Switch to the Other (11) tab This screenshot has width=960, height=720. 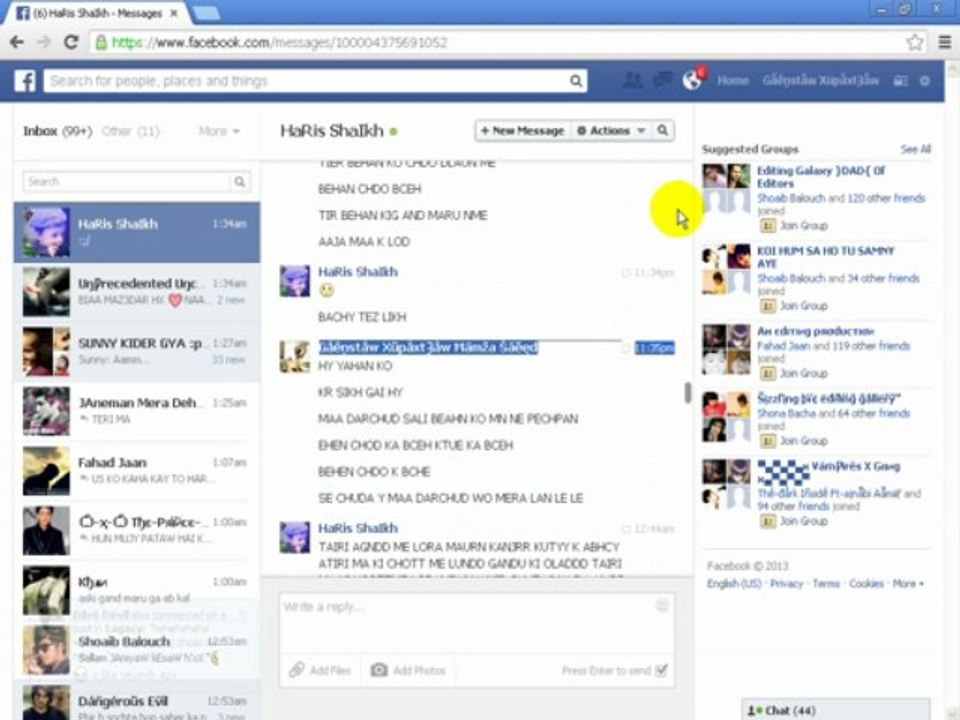[x=130, y=131]
